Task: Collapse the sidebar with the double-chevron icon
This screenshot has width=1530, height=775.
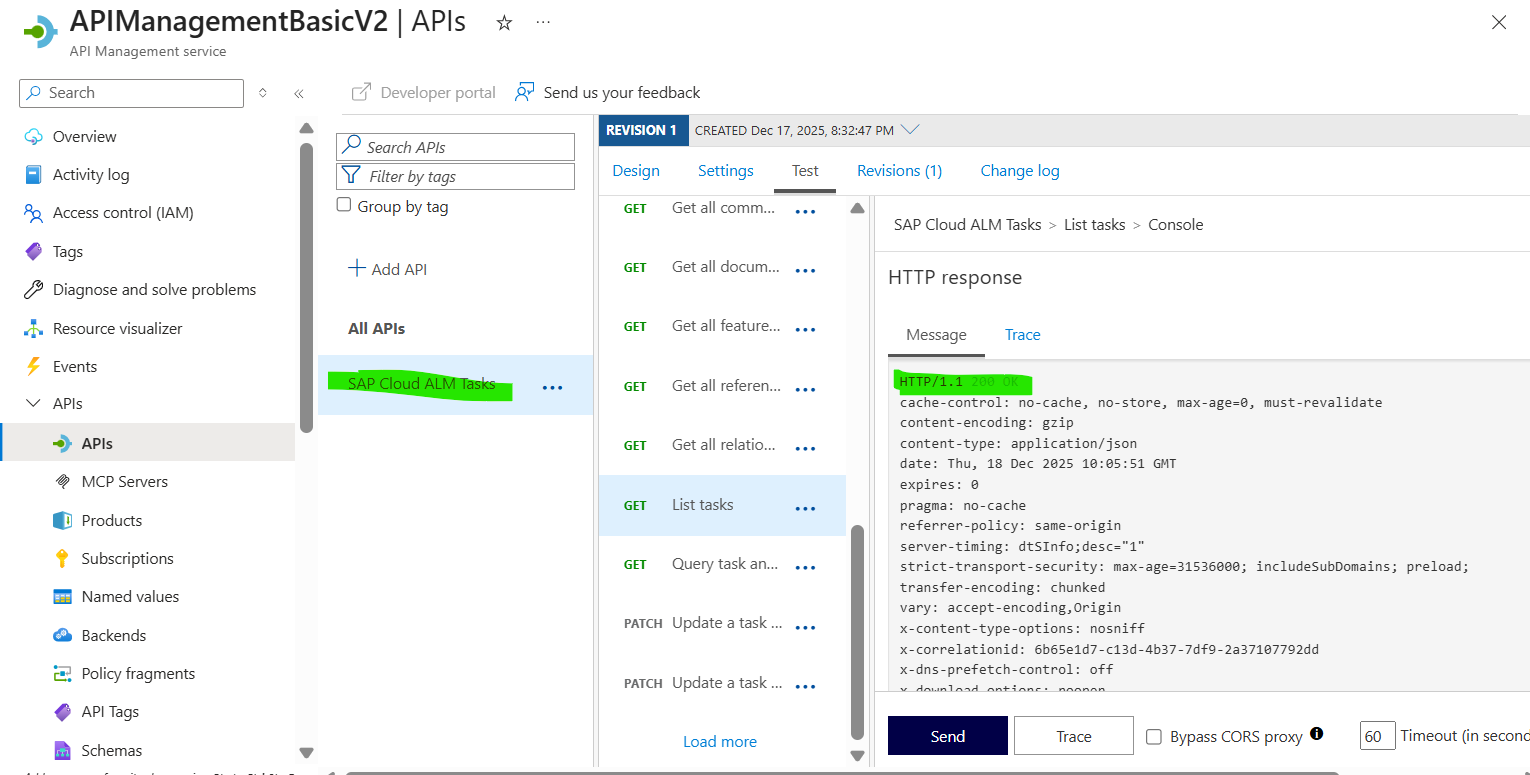Action: 298,93
